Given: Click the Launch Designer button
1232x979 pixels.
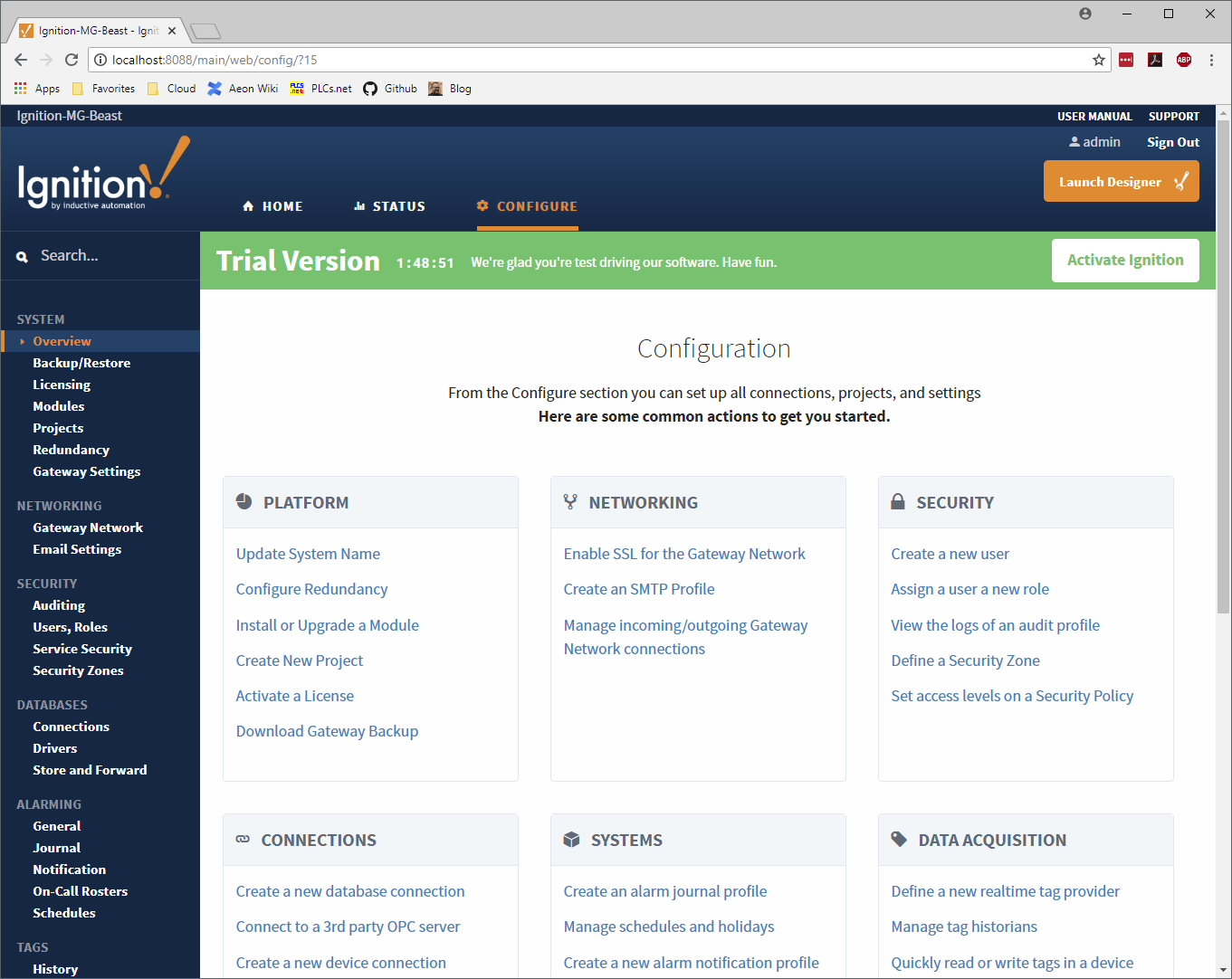Looking at the screenshot, I should click(1121, 181).
